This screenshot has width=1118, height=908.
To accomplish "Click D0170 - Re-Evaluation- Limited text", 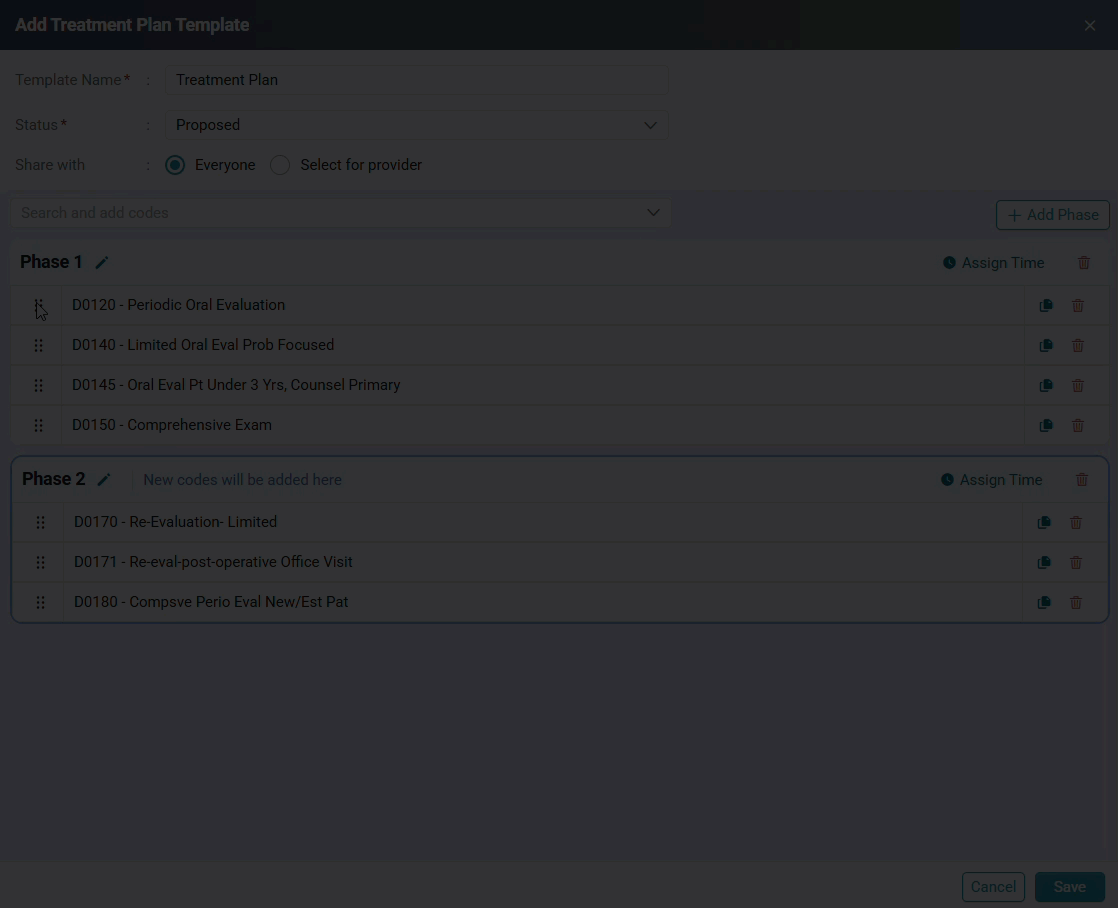I will click(x=175, y=521).
